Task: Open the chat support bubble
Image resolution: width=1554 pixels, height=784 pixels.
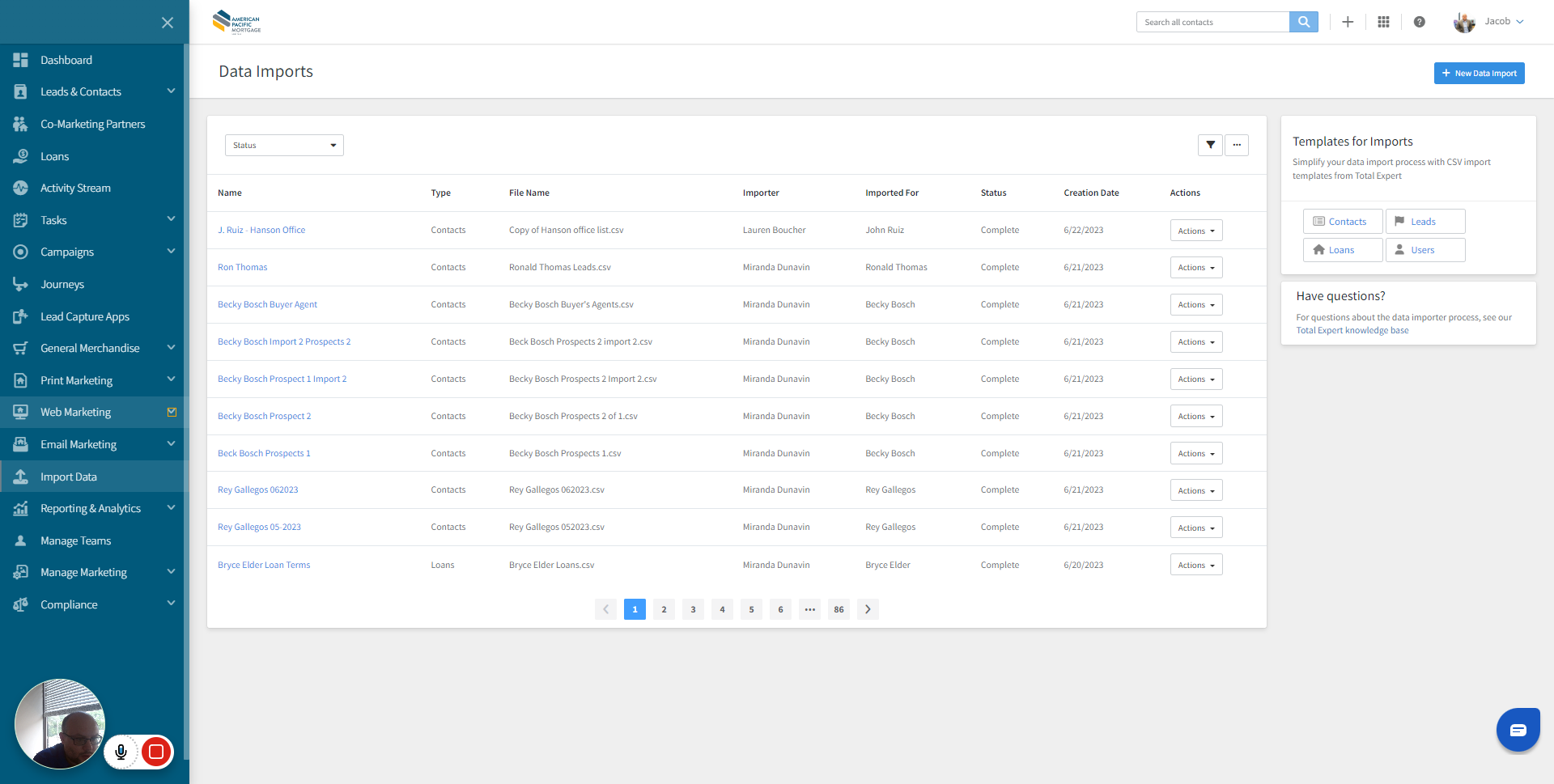Action: click(x=1518, y=730)
